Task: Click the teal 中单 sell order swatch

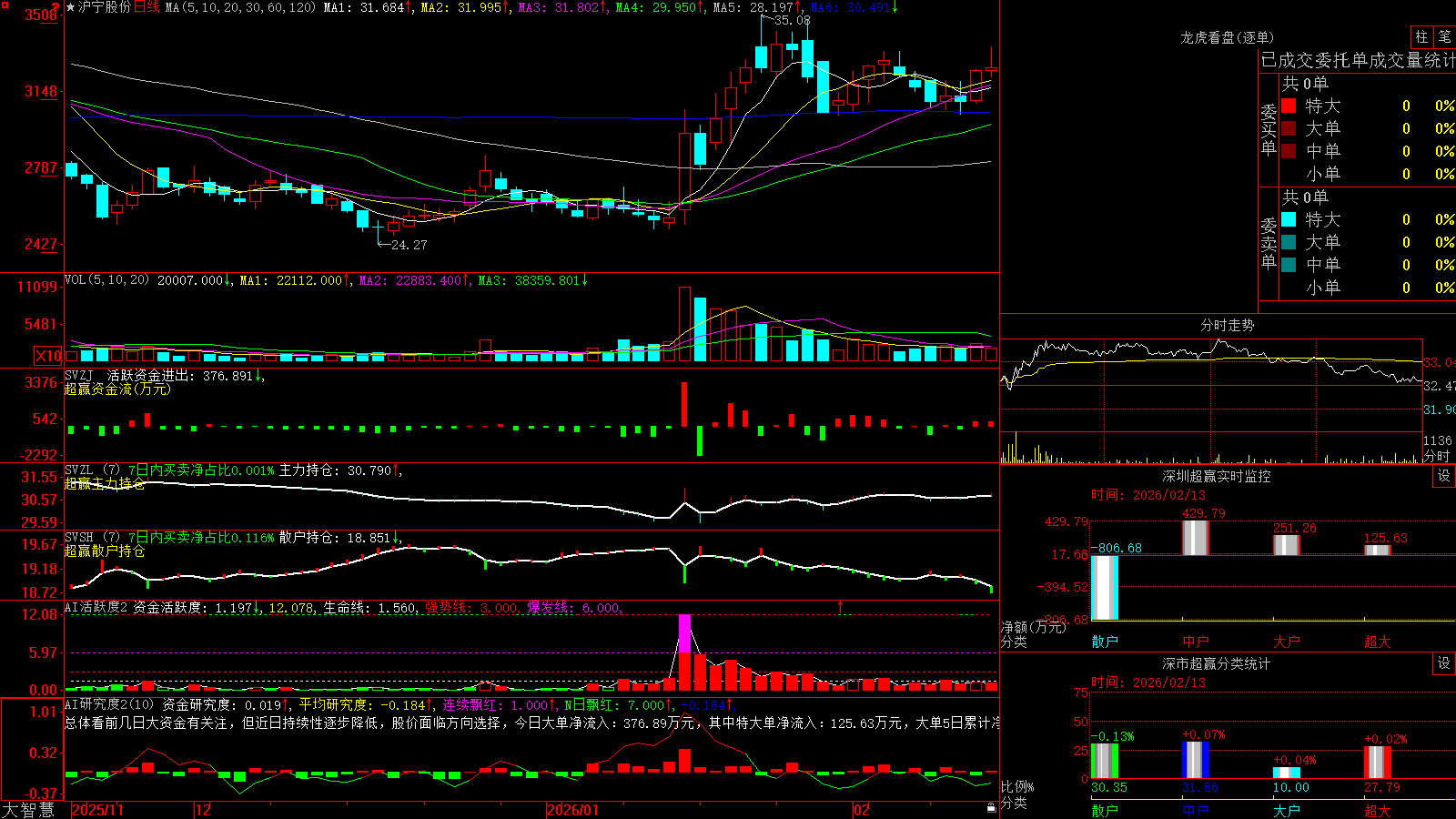Action: (x=1289, y=265)
